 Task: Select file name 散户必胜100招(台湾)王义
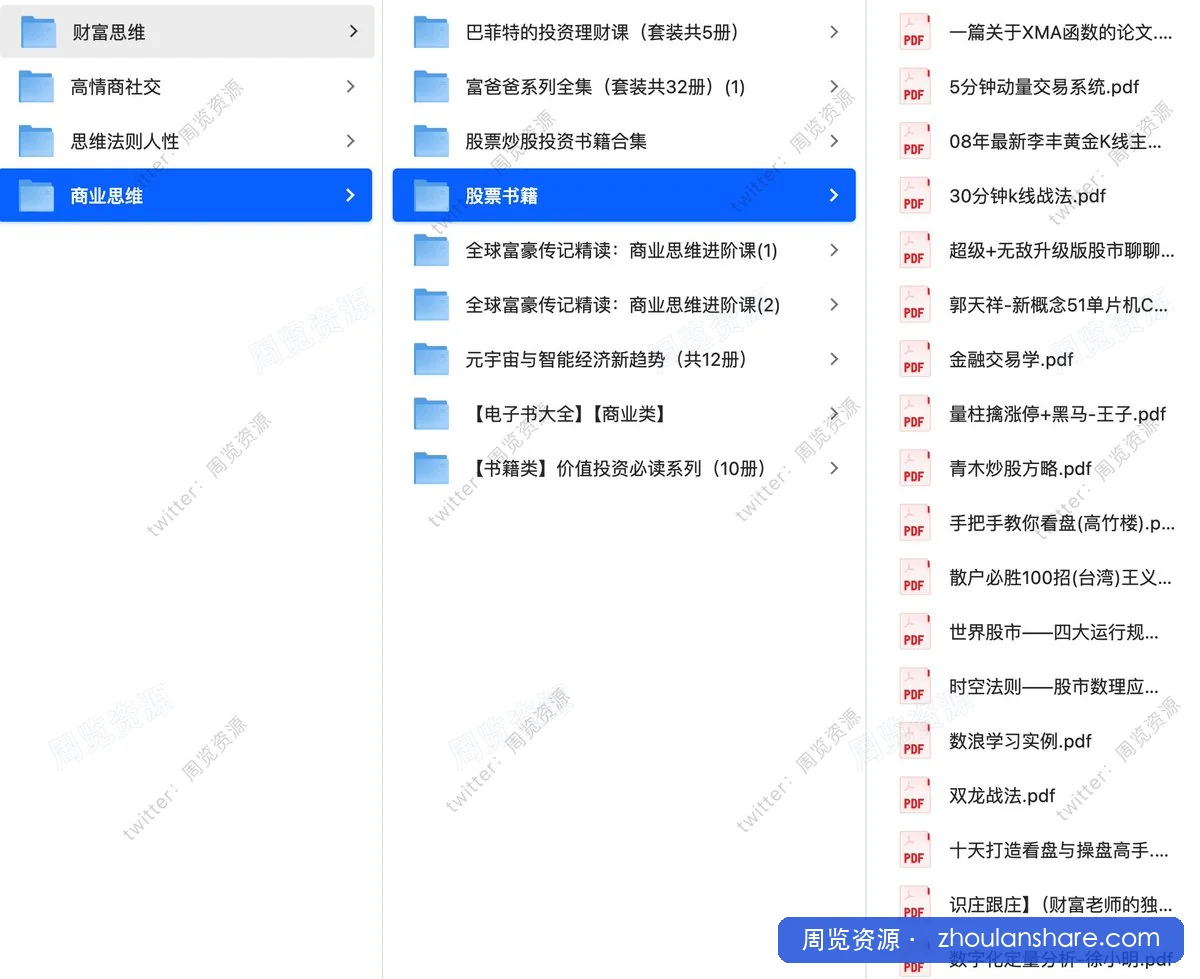pyautogui.click(x=1060, y=577)
